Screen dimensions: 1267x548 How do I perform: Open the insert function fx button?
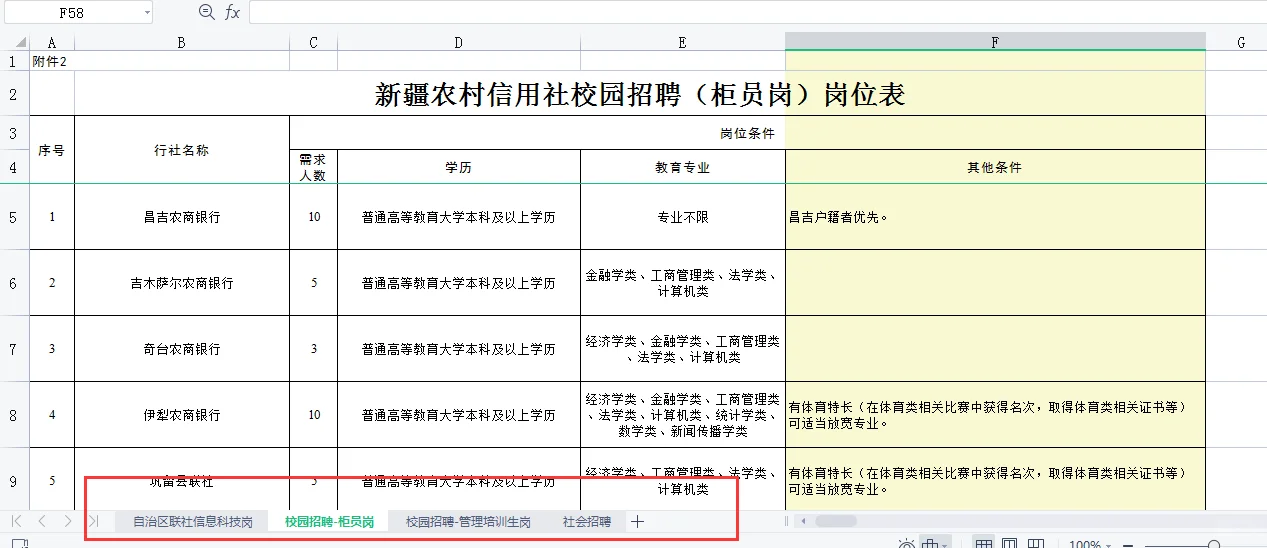click(x=232, y=12)
